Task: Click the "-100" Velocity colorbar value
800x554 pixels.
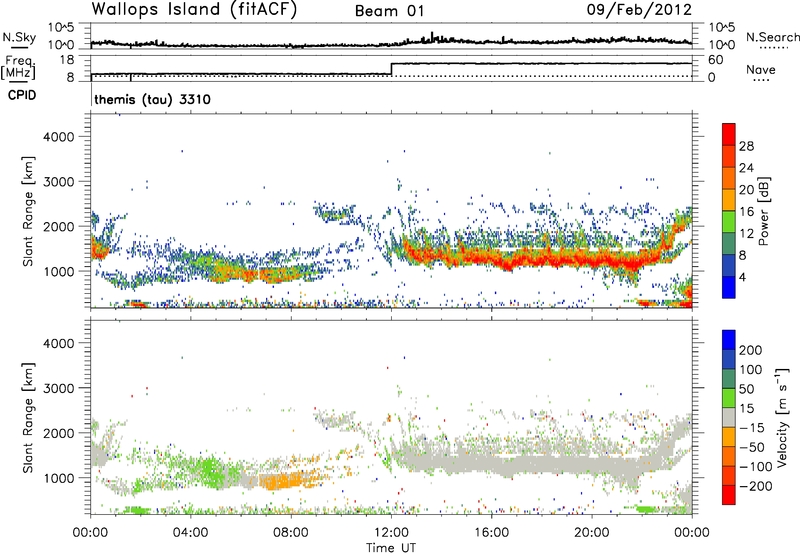Action: point(756,467)
